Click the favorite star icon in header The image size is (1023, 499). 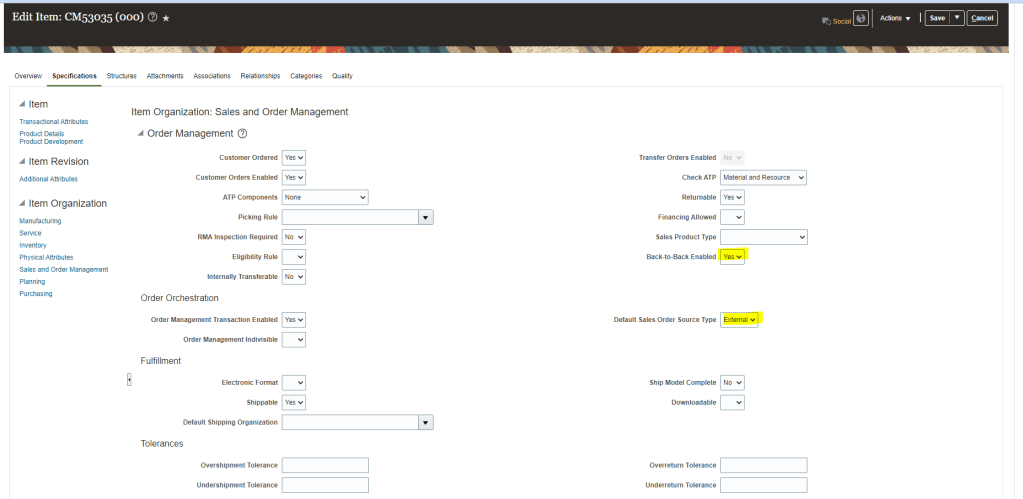point(166,18)
